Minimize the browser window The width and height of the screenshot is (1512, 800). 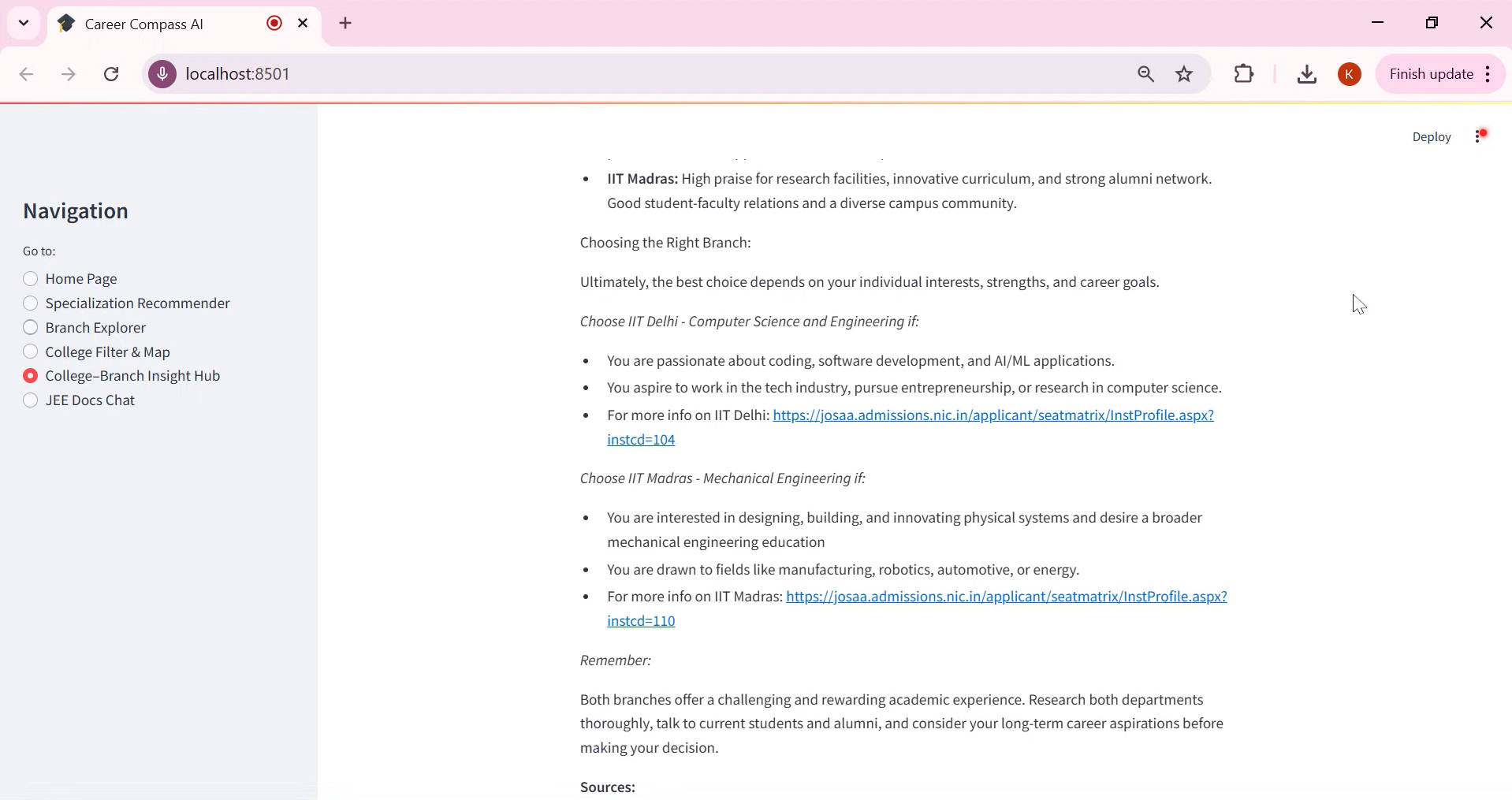coord(1378,23)
